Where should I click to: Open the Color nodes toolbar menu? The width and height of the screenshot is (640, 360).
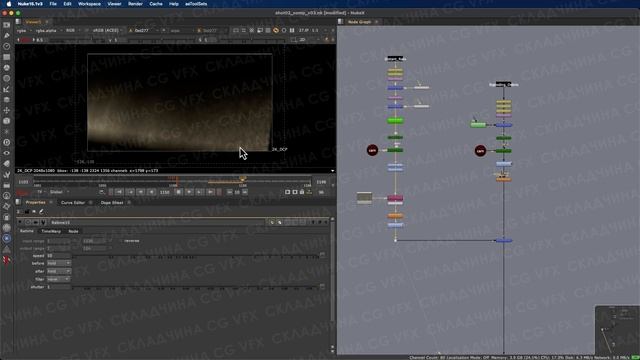pyautogui.click(x=7, y=67)
